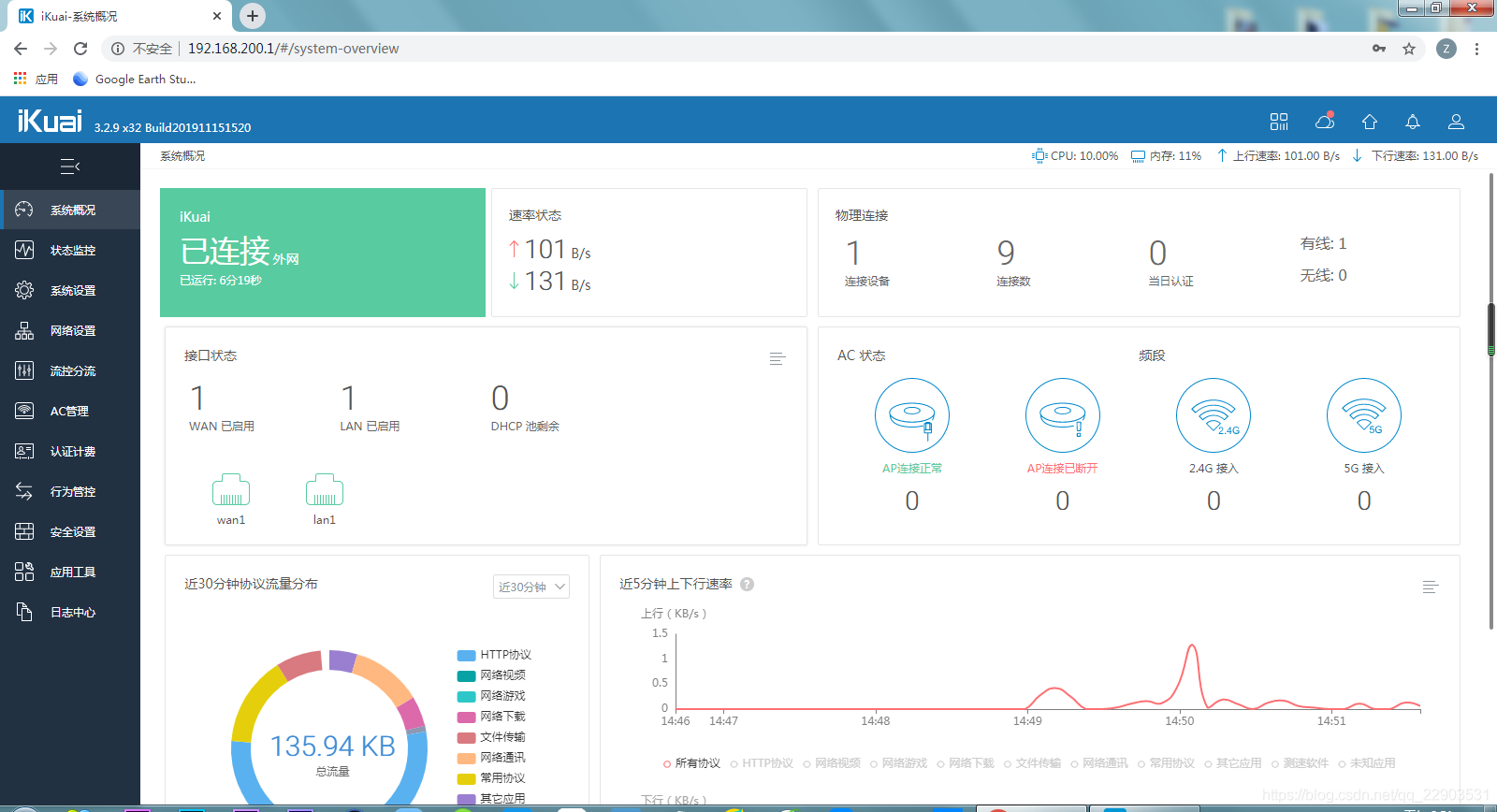
Task: Open 系统设置 in the sidebar
Action: (70, 290)
